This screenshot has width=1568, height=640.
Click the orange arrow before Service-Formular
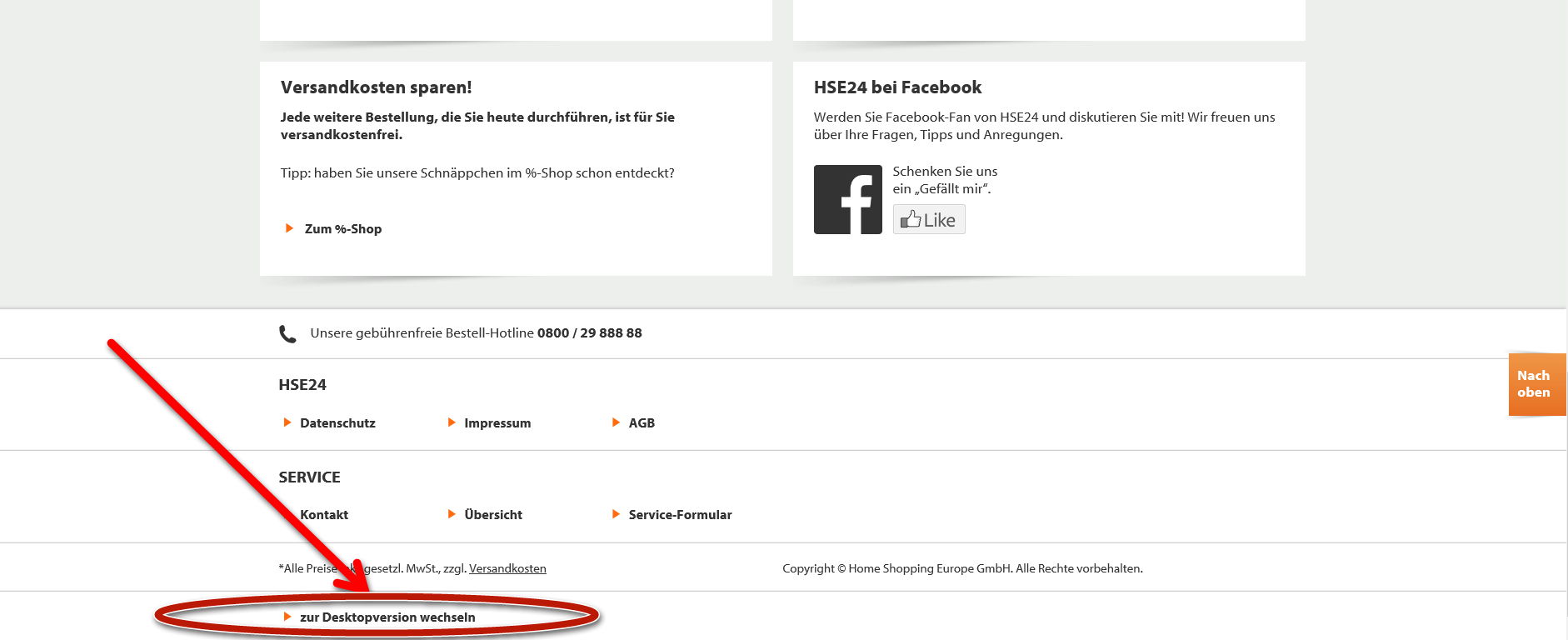(616, 514)
